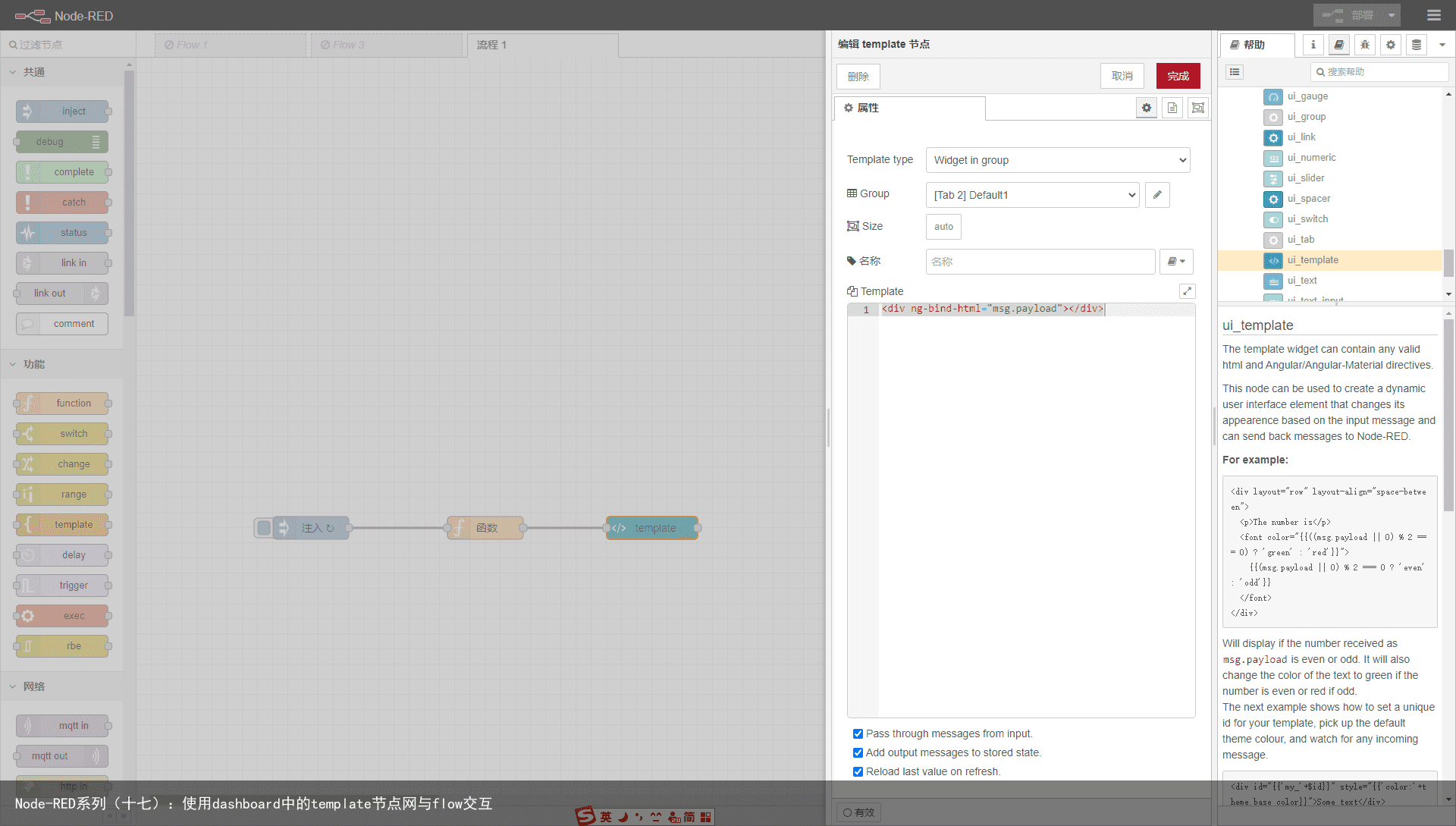The image size is (1456, 826).
Task: Click the 部署 deploy button
Action: coord(1348,15)
